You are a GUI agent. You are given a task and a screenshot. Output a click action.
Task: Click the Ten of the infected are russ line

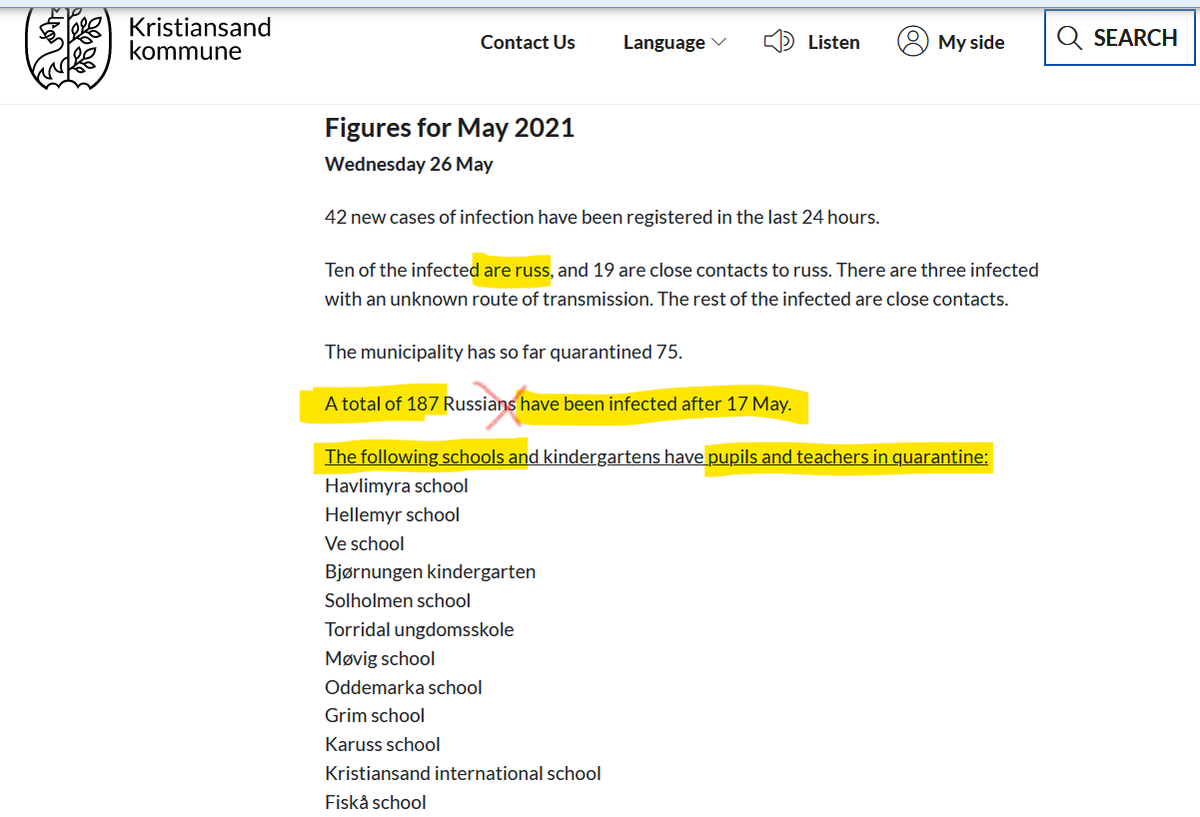tap(682, 270)
